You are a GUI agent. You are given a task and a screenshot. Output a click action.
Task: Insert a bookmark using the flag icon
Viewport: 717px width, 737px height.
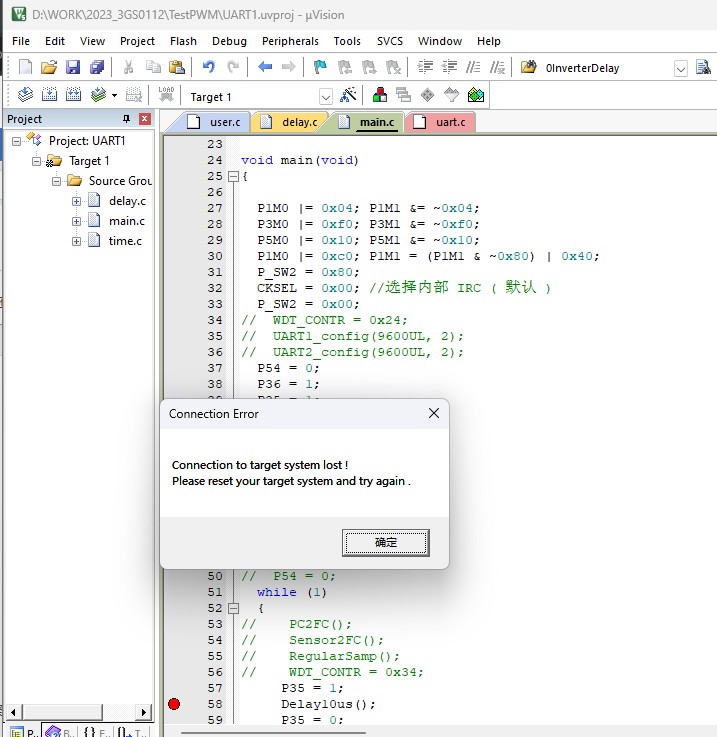point(320,67)
